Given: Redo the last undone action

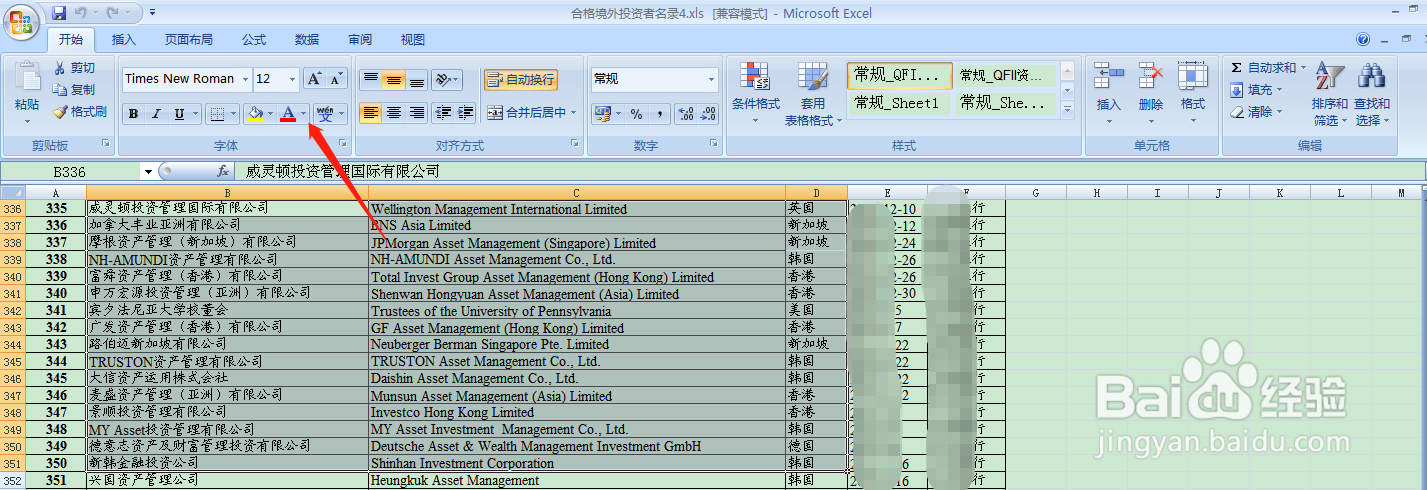Looking at the screenshot, I should coord(113,13).
